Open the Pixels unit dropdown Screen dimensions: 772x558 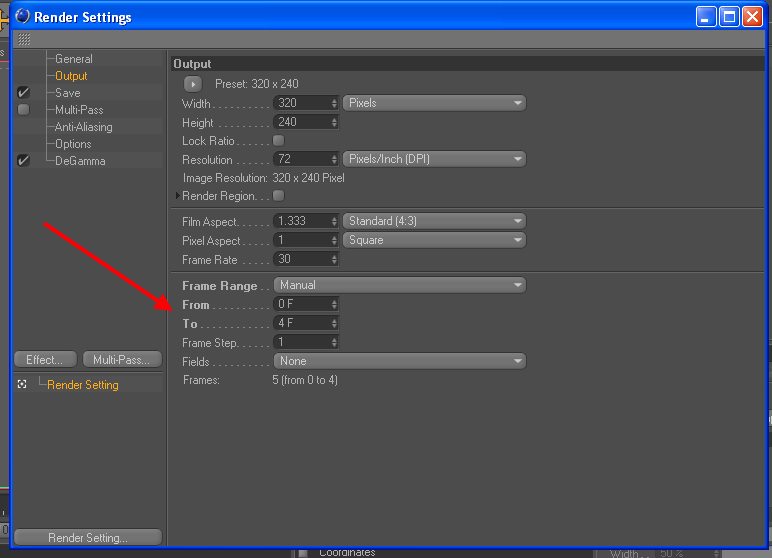point(434,103)
